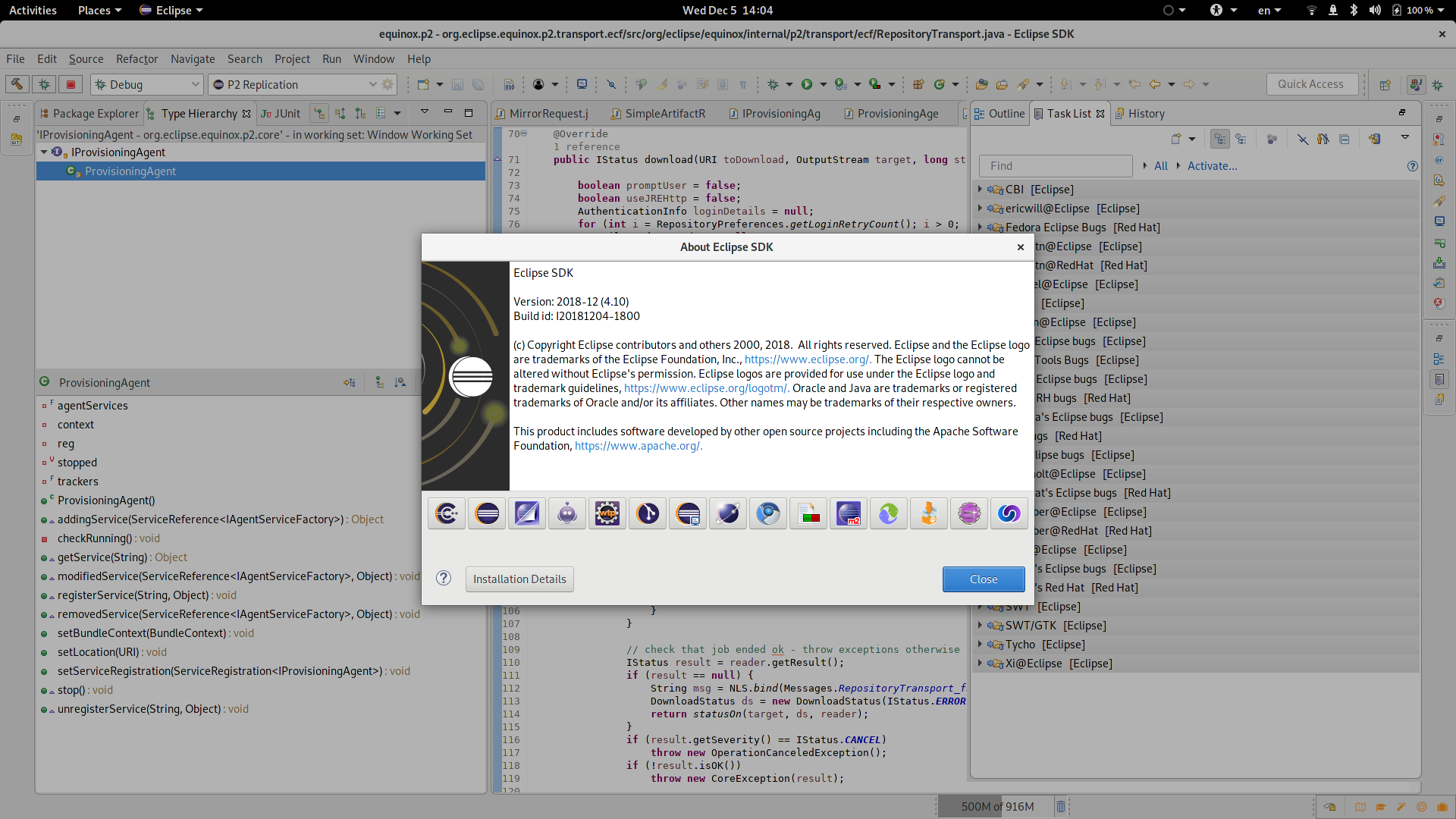Collapse the IProvisioningAgent hierarchy node
Image resolution: width=1456 pixels, height=819 pixels.
(44, 152)
